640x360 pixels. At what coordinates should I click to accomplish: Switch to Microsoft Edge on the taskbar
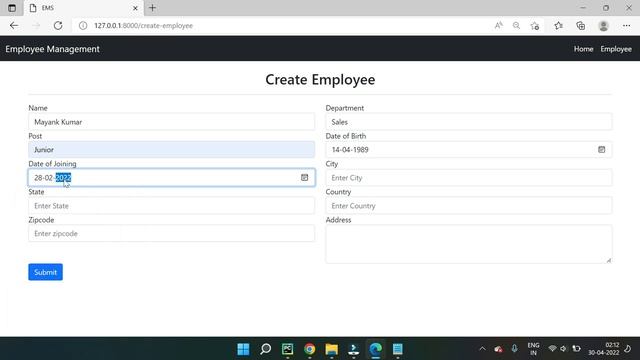pos(376,349)
